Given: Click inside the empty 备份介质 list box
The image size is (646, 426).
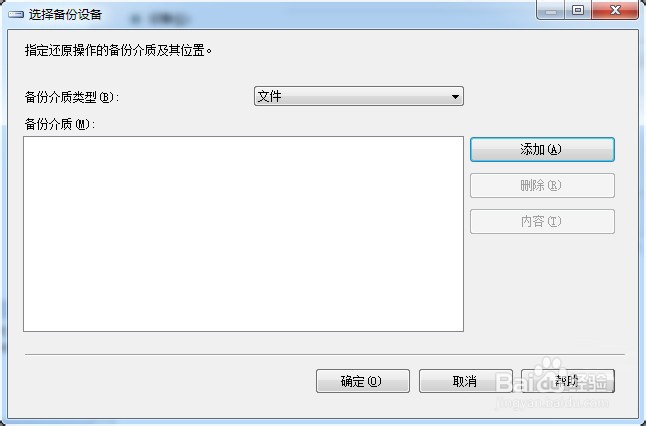Looking at the screenshot, I should (x=243, y=234).
